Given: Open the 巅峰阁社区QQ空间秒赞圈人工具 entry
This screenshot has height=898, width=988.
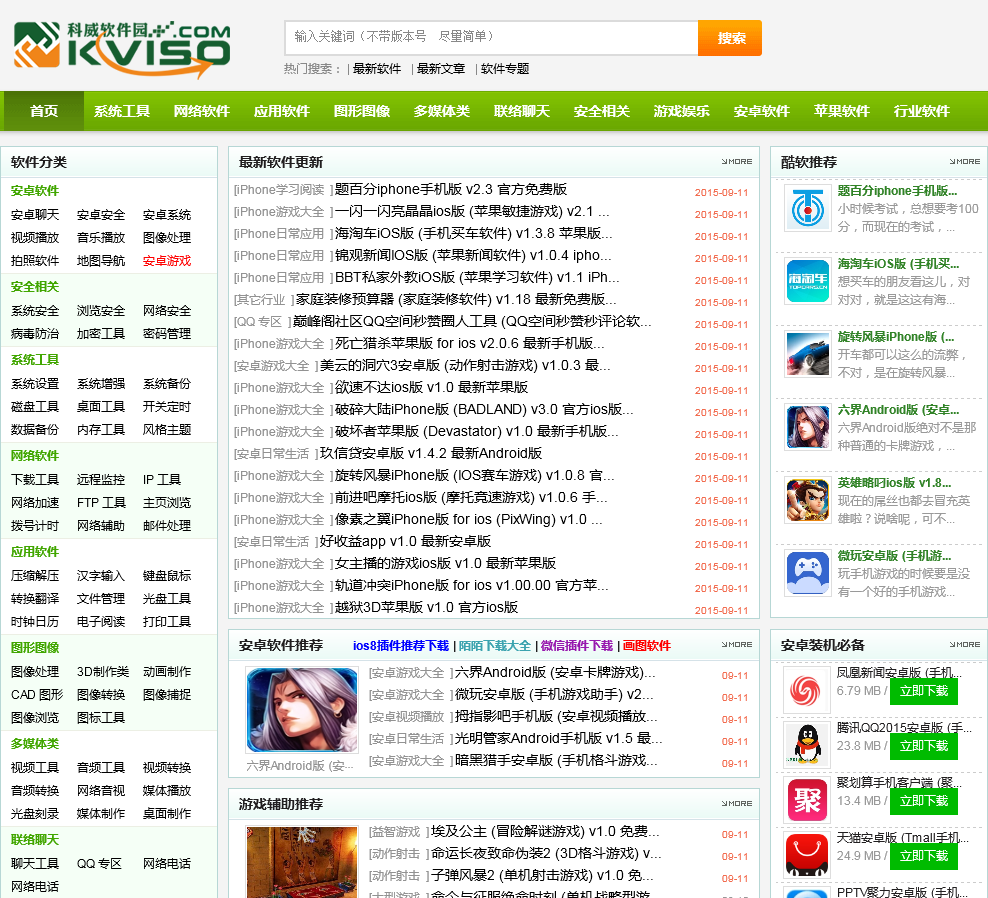Looking at the screenshot, I should click(472, 321).
